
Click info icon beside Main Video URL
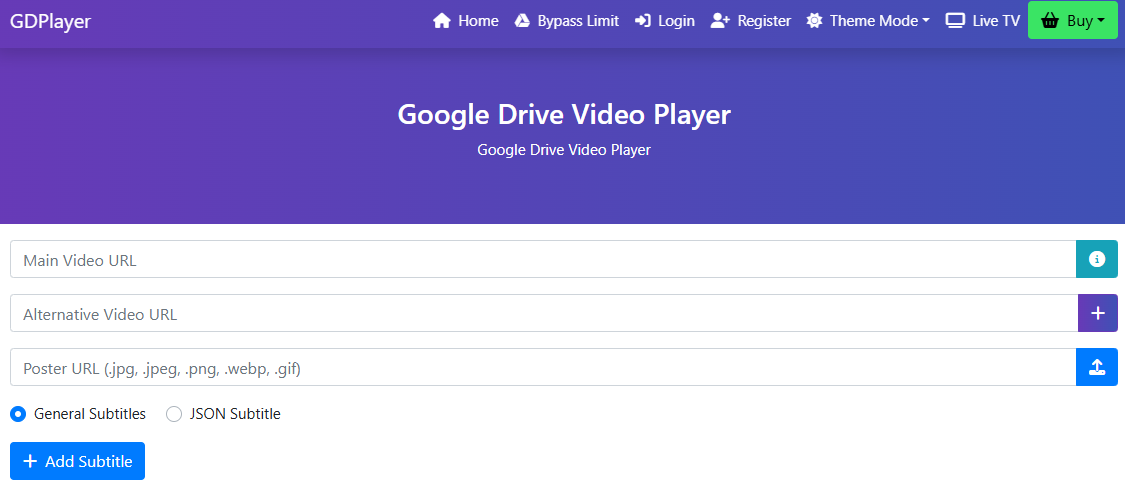pos(1097,259)
